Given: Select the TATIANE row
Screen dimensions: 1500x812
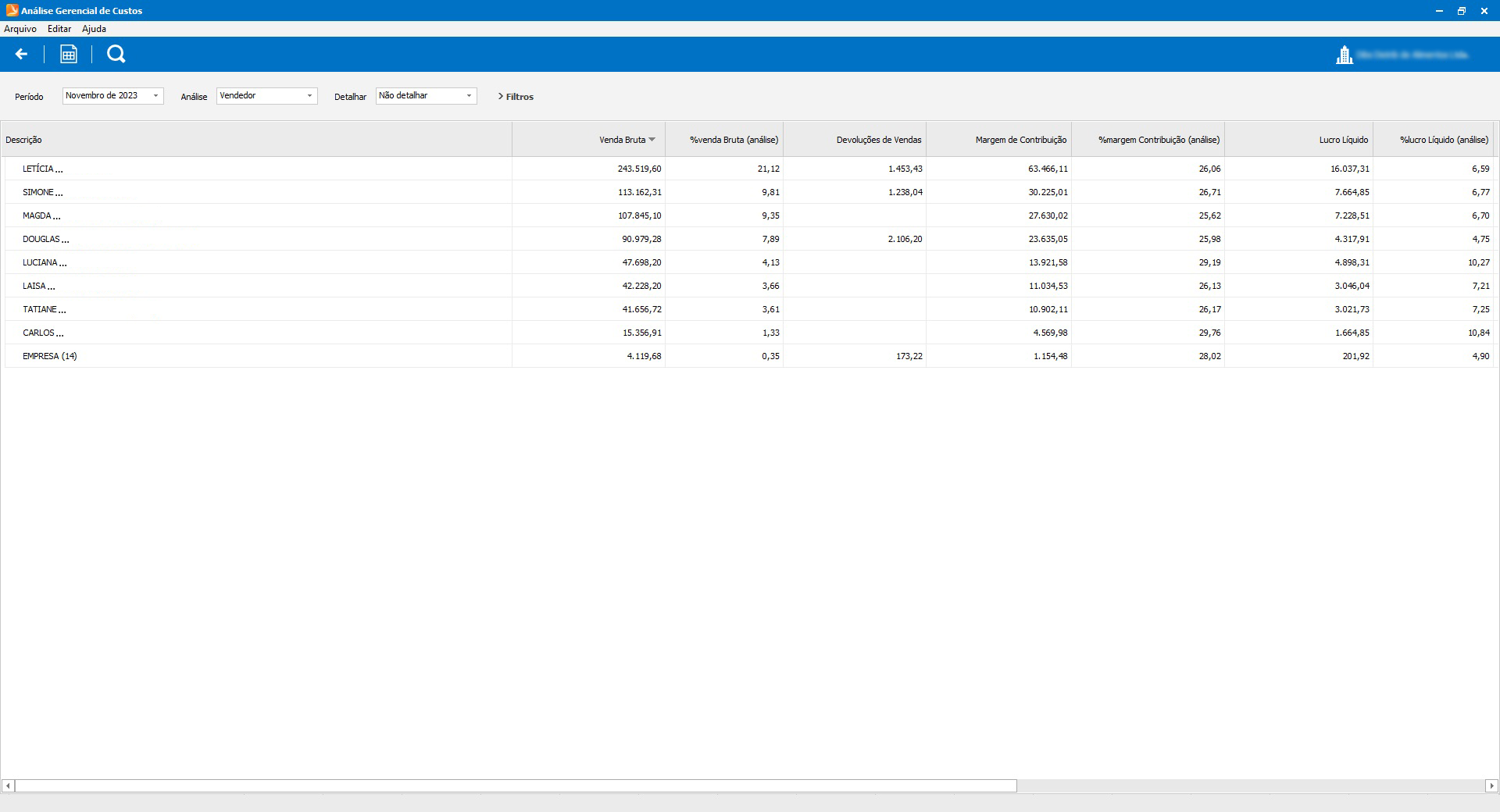Looking at the screenshot, I should coord(748,309).
